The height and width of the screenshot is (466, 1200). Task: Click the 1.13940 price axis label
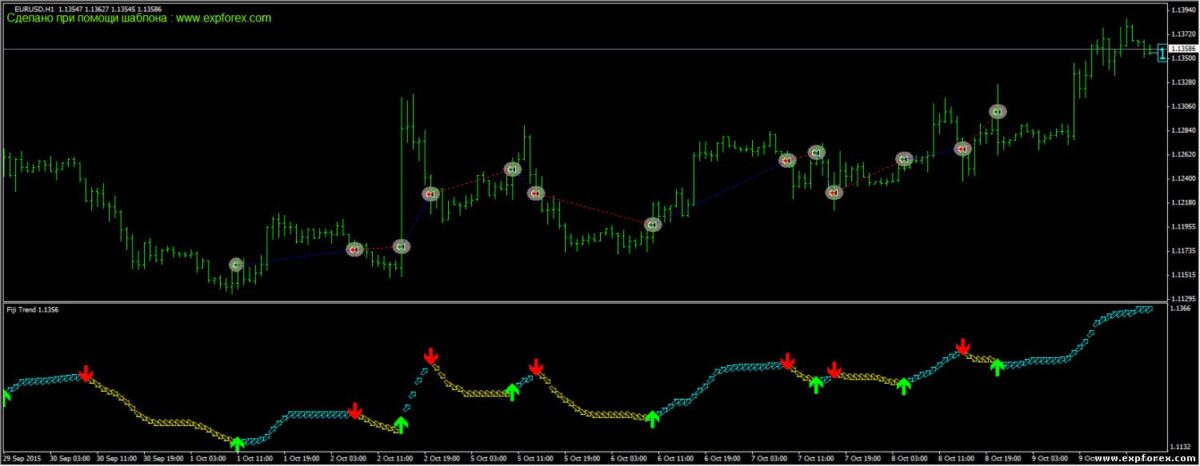pos(1183,9)
